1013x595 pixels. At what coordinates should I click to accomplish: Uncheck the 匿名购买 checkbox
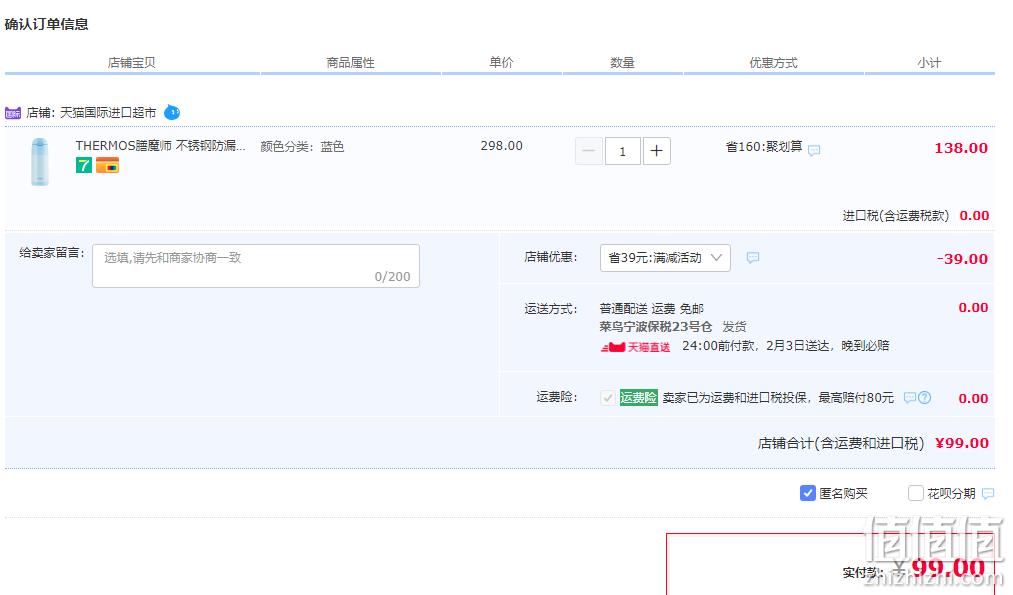808,493
